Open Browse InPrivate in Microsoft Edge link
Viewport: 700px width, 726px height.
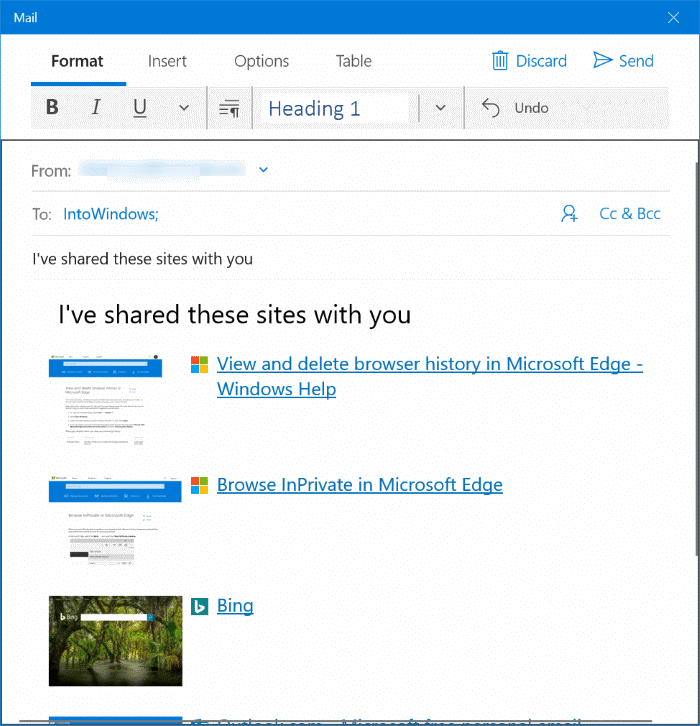tap(360, 485)
